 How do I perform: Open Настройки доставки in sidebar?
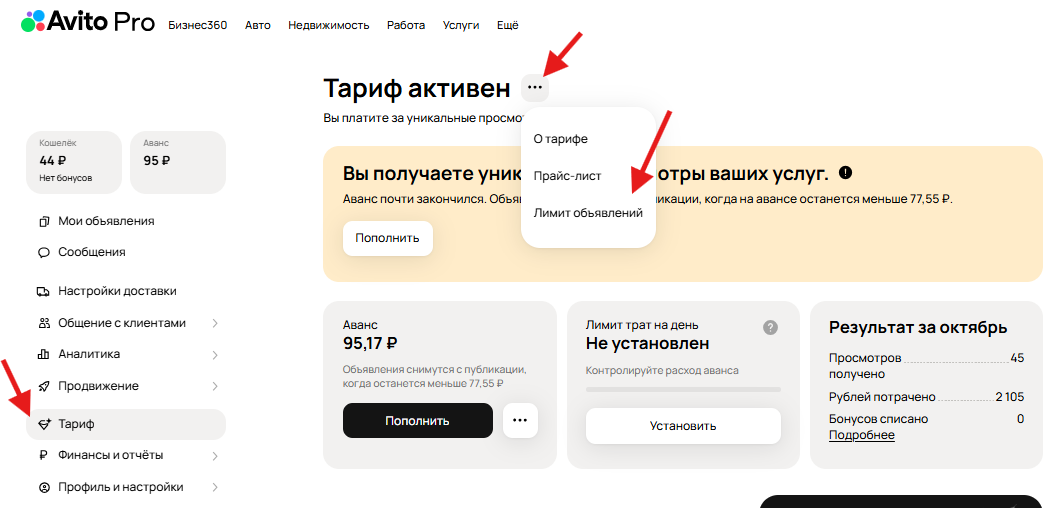(117, 291)
